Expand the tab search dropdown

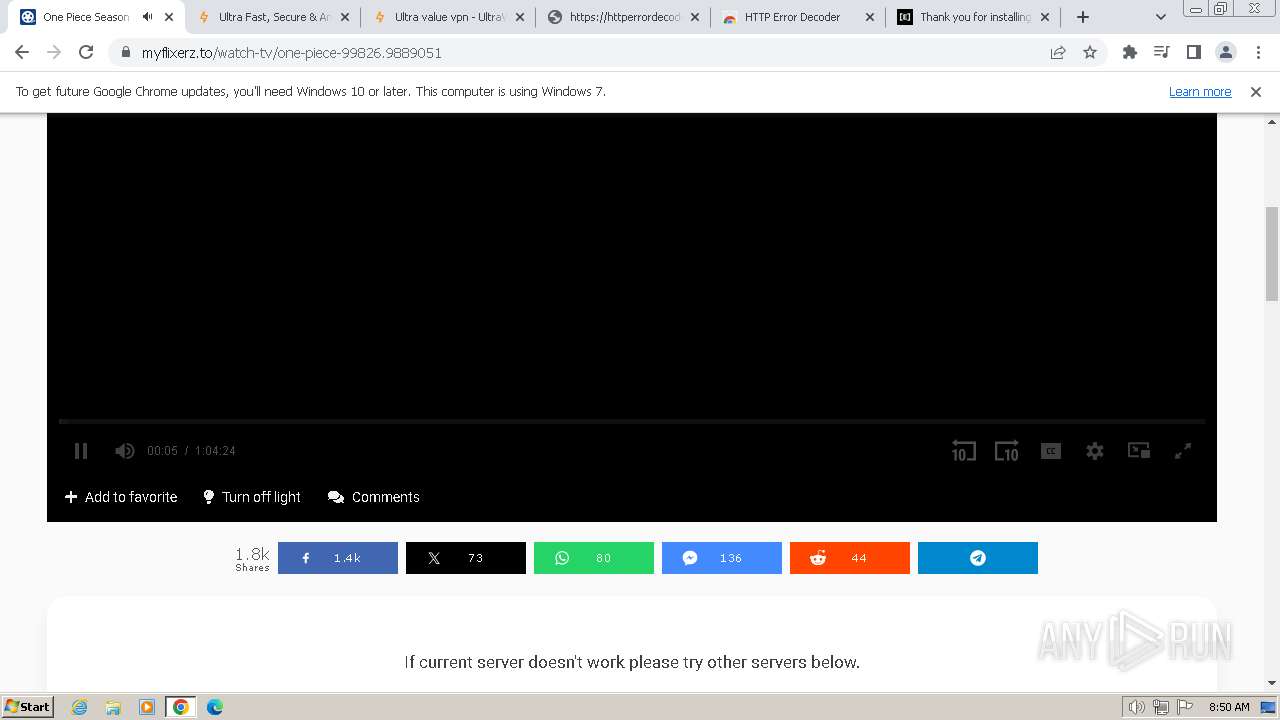tap(1160, 17)
